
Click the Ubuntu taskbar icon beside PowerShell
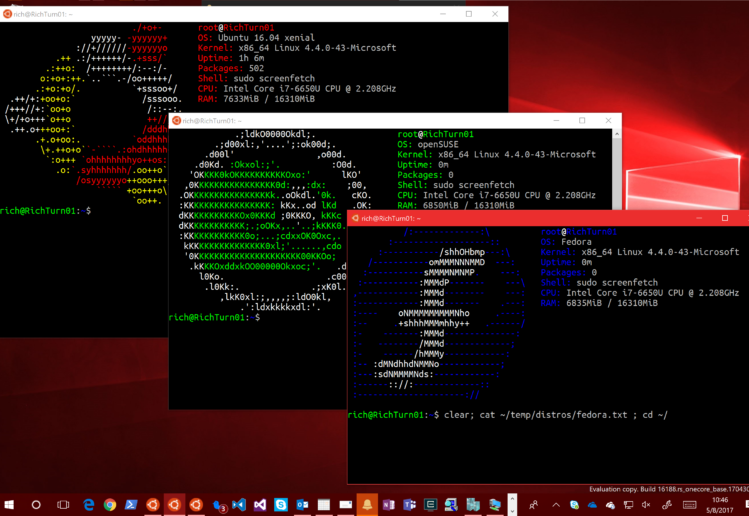pos(153,505)
